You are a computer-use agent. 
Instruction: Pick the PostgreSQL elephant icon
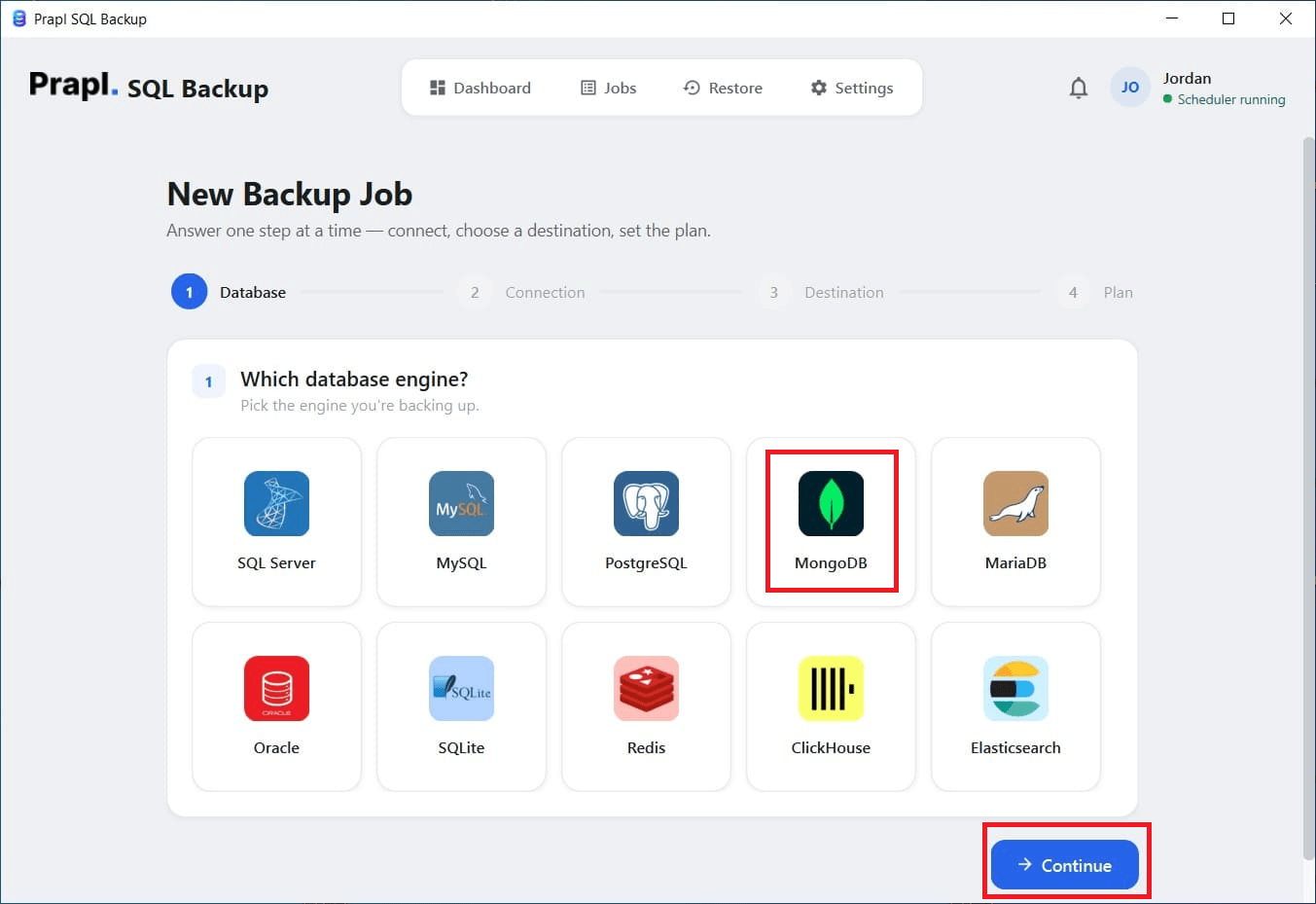[646, 503]
